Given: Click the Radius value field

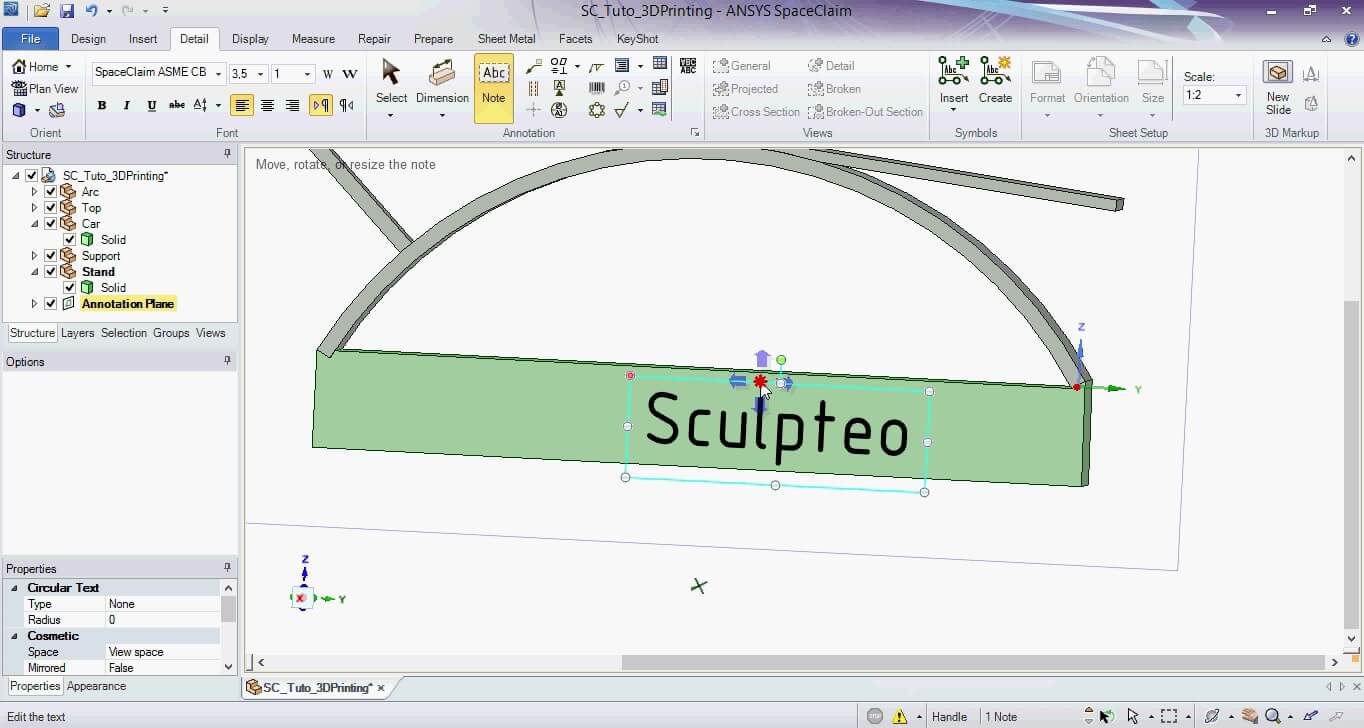Looking at the screenshot, I should point(160,620).
